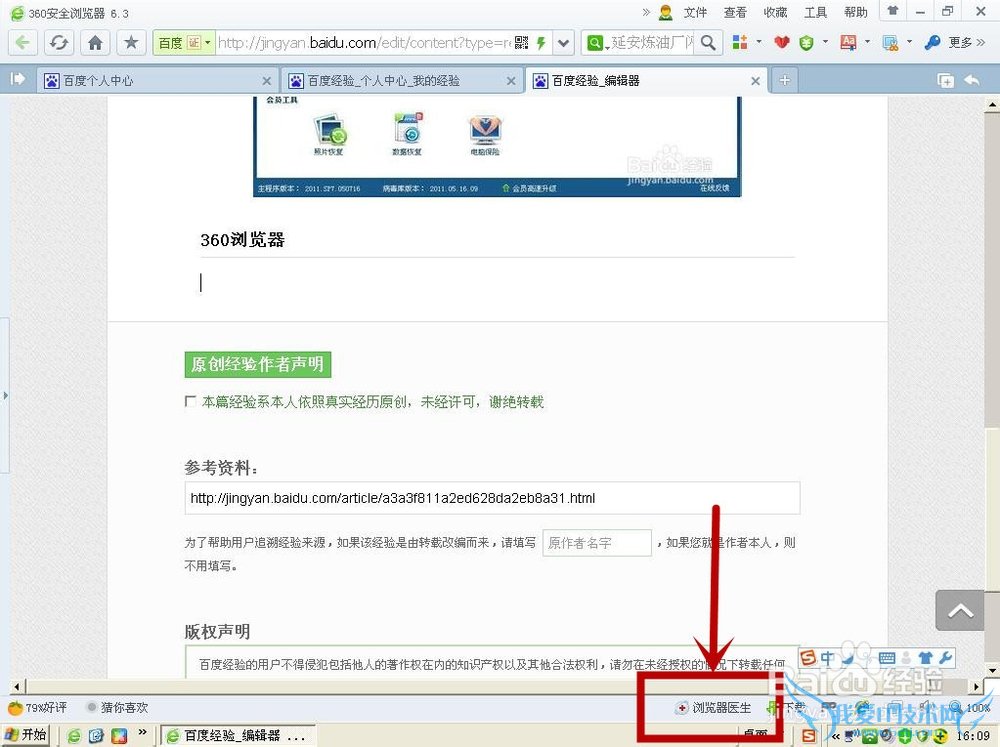The height and width of the screenshot is (747, 1000).
Task: Expand the arrow next to green shield
Action: click(825, 42)
